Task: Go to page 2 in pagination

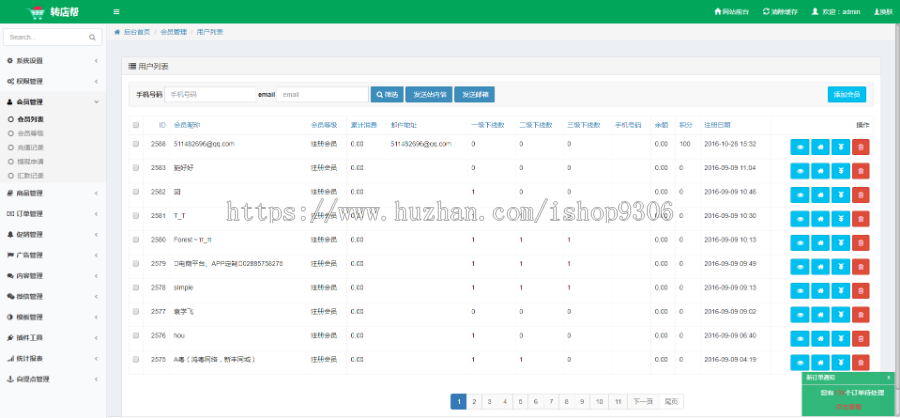Action: pyautogui.click(x=474, y=402)
